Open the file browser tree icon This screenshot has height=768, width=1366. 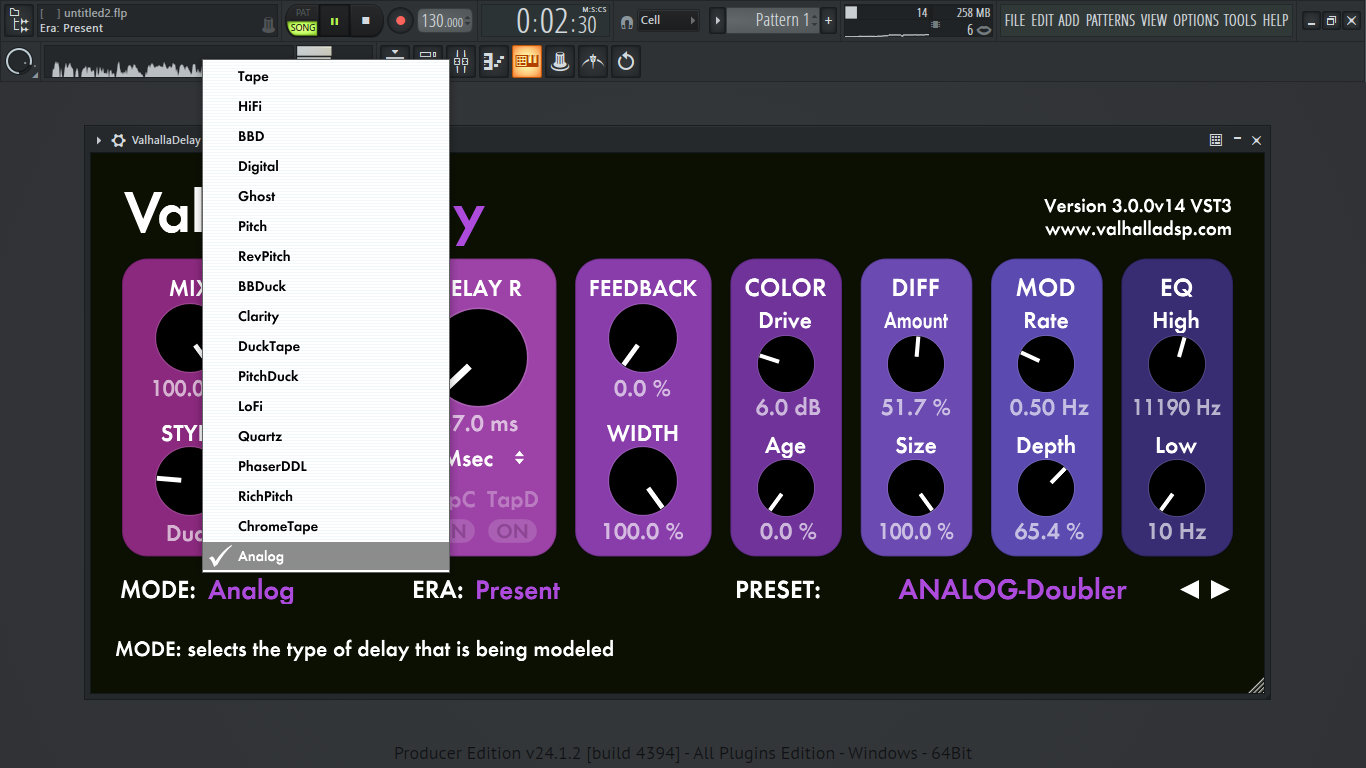pyautogui.click(x=19, y=20)
